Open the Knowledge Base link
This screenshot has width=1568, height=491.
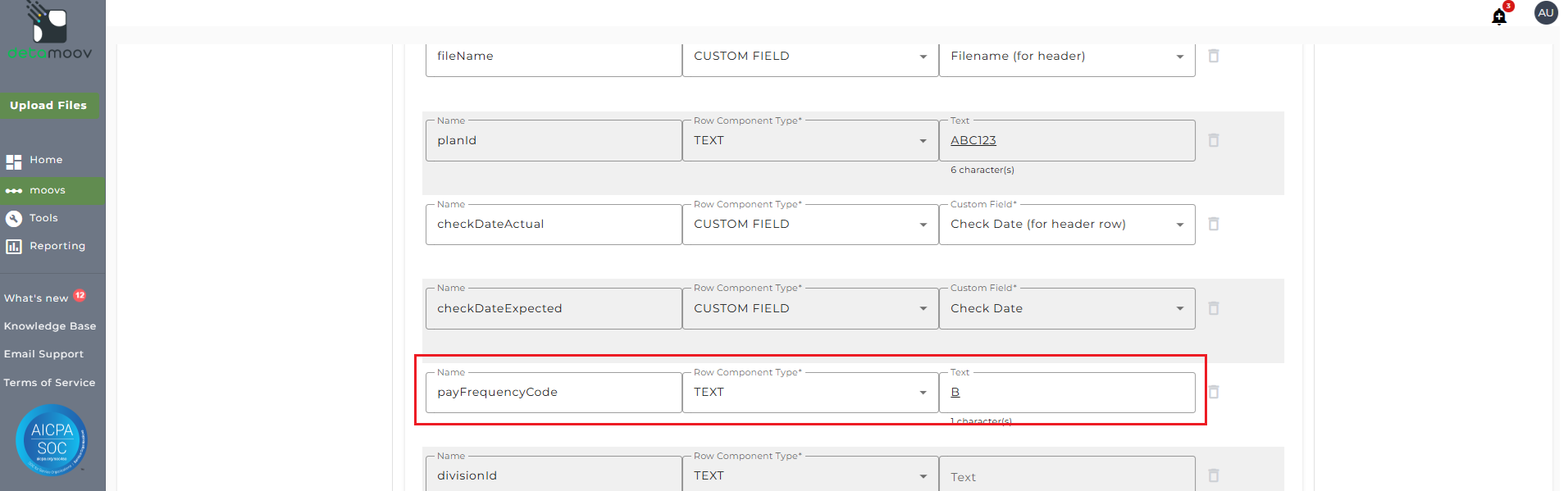click(50, 326)
